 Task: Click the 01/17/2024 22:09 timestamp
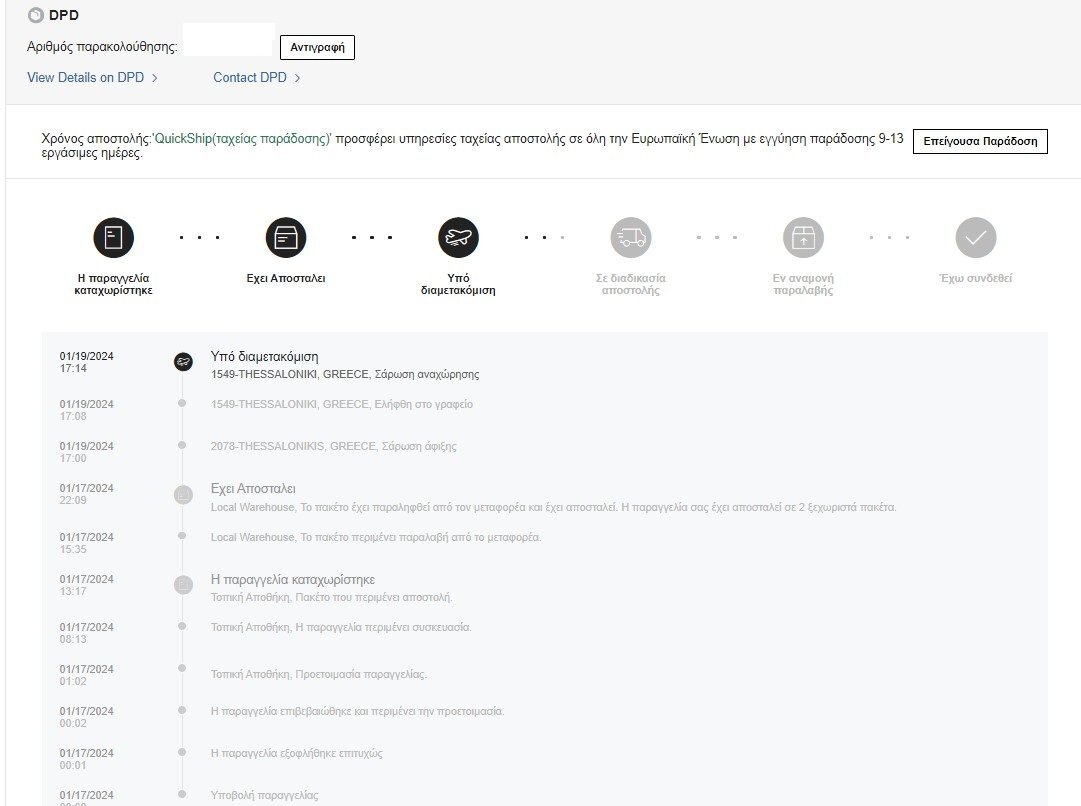(x=86, y=494)
